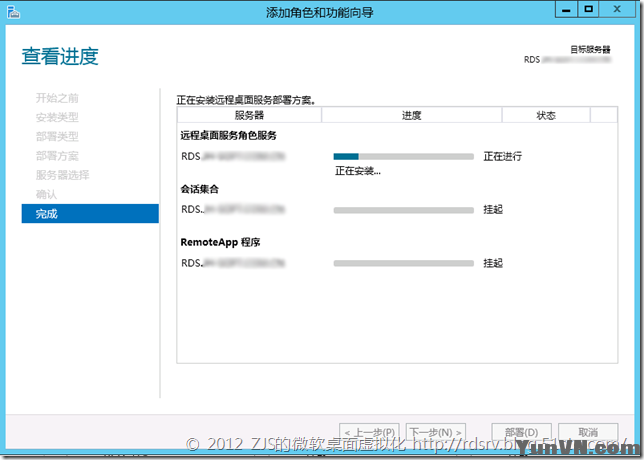Minimize the 添加角色和功能向导 window
644x460 pixels.
(566, 9)
